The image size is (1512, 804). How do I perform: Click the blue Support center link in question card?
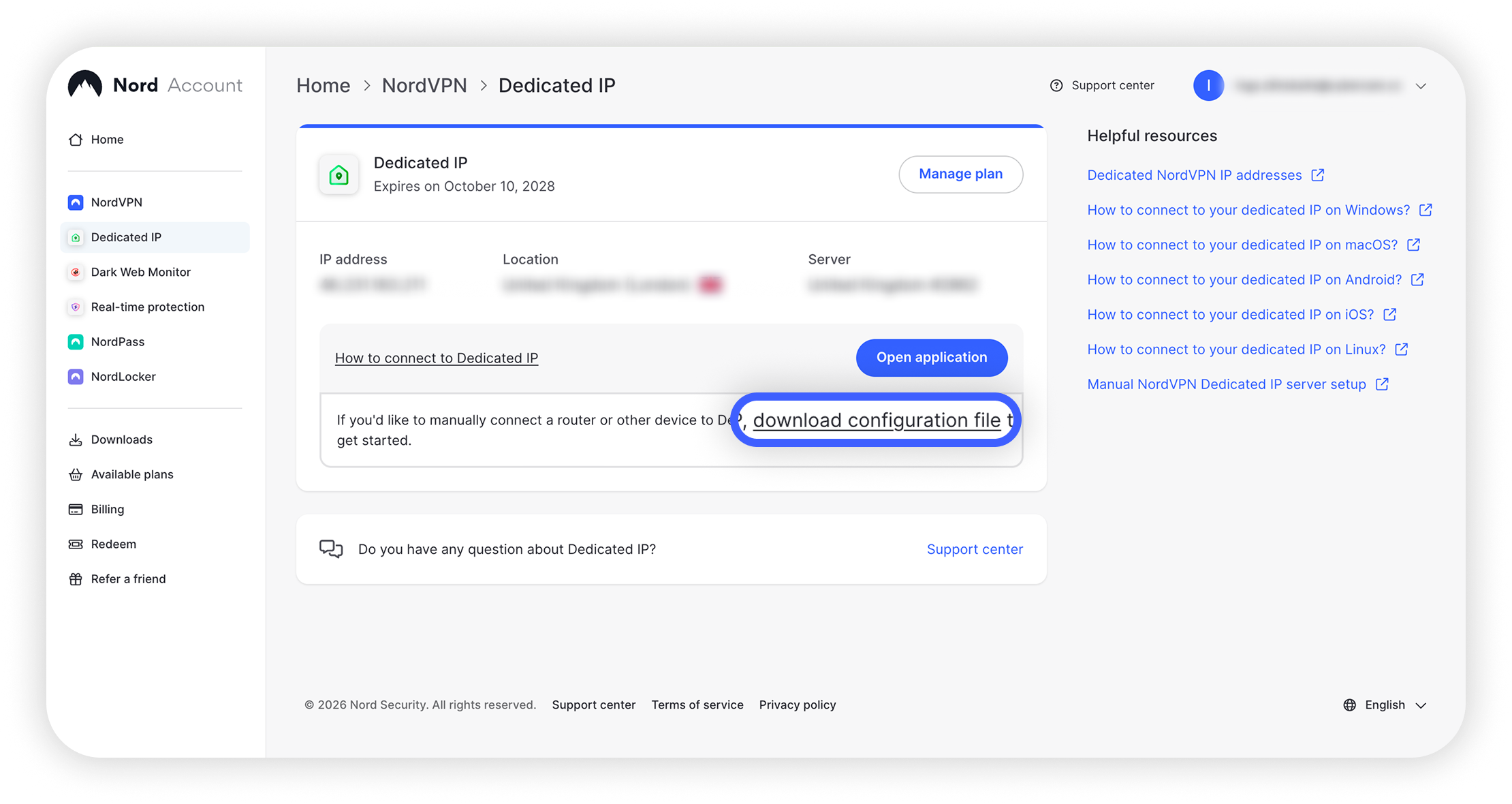point(975,549)
